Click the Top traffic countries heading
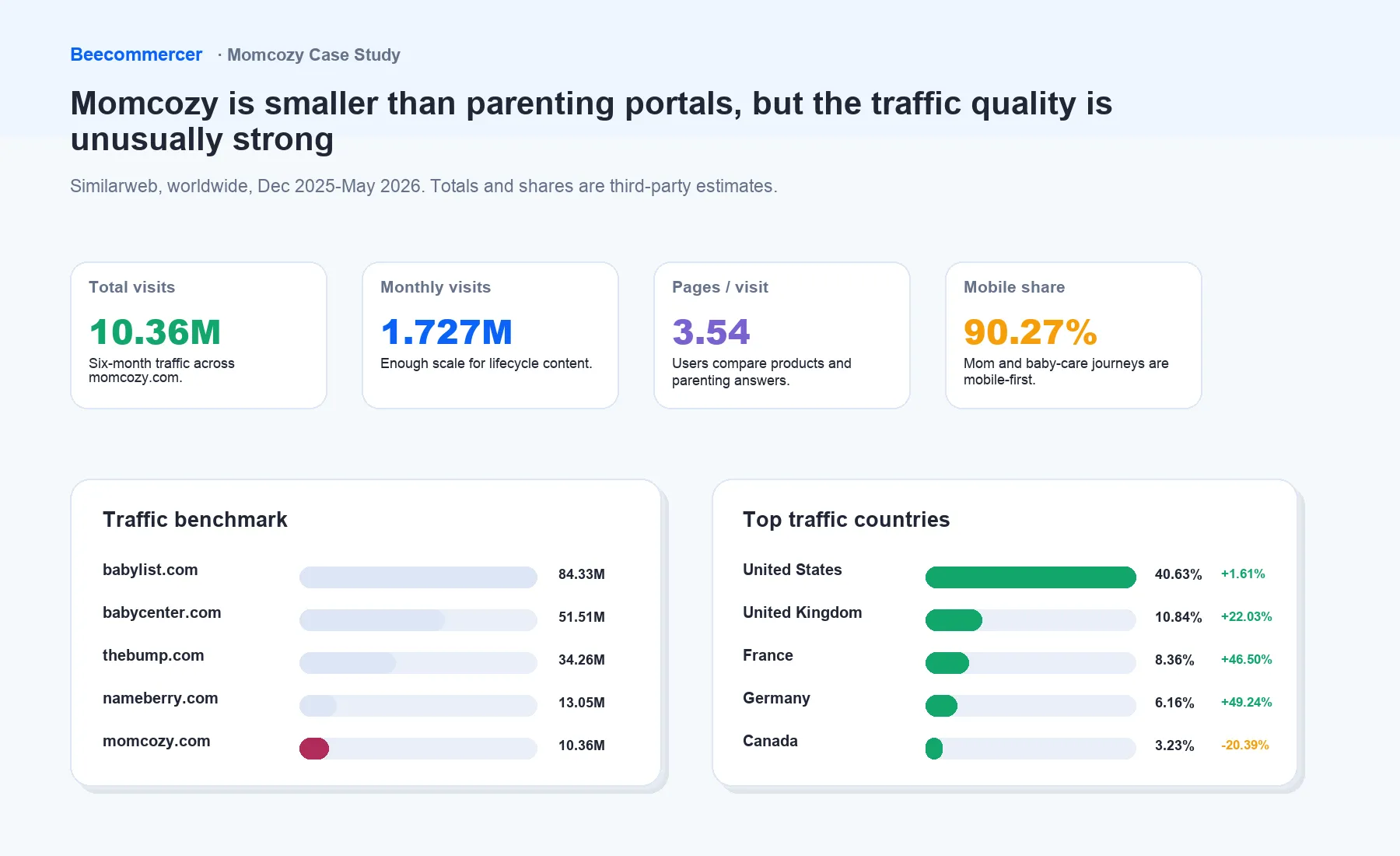The height and width of the screenshot is (856, 1400). (846, 519)
